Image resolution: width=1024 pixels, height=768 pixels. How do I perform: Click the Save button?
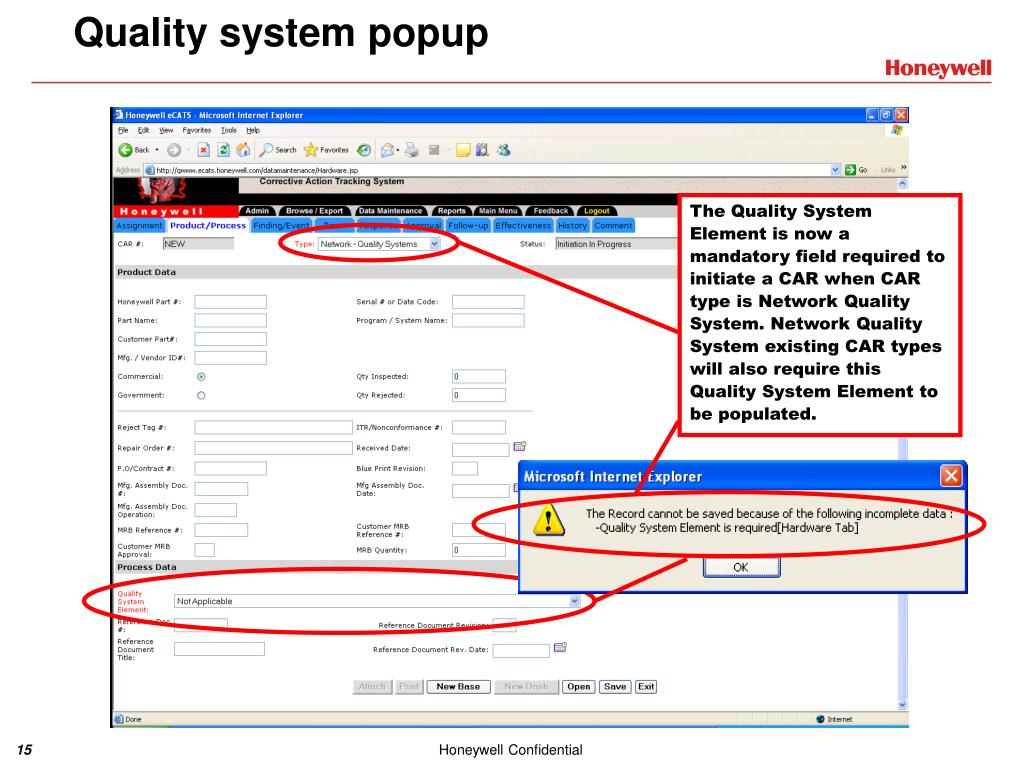(x=615, y=686)
